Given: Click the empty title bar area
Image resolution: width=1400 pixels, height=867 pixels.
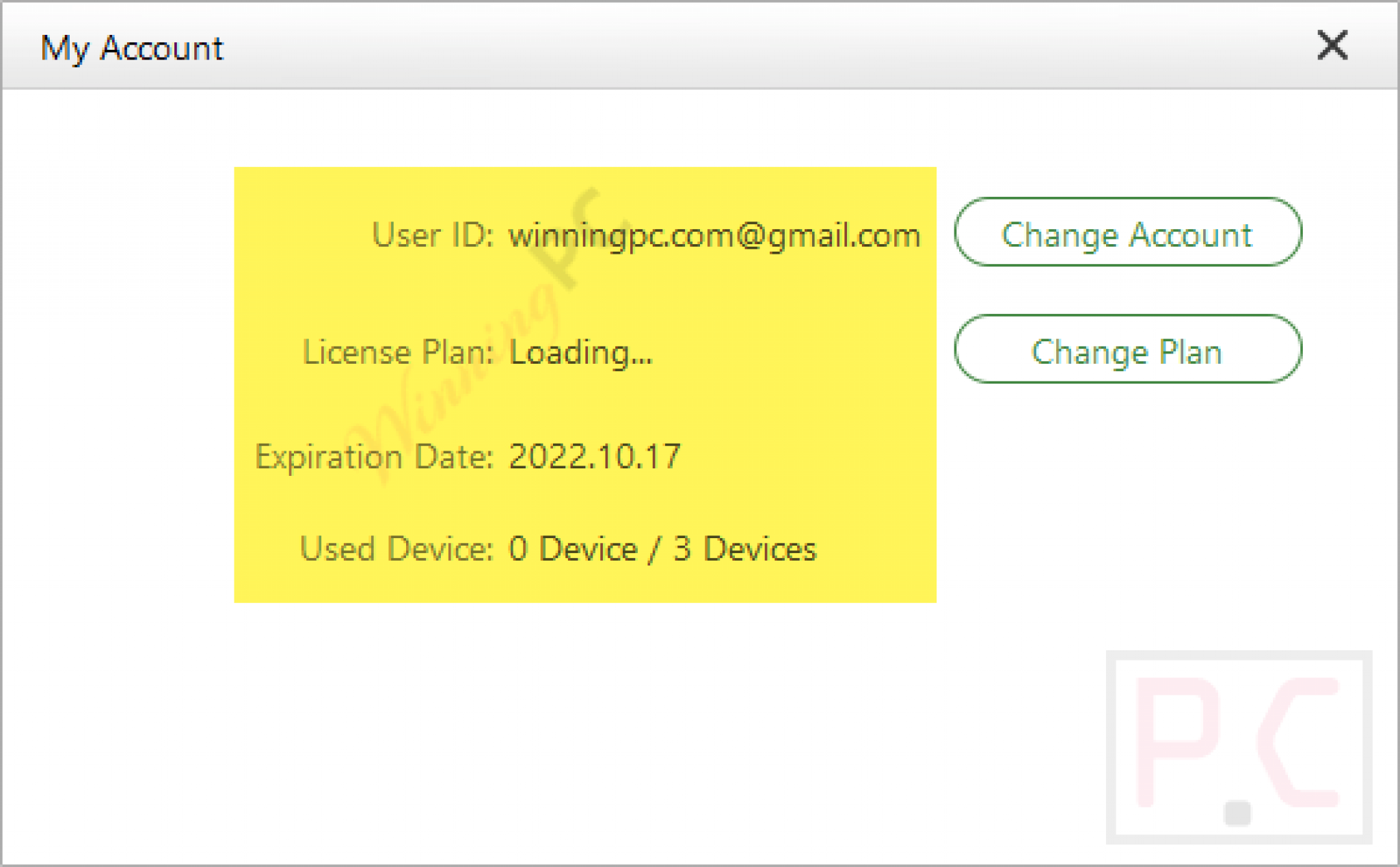Looking at the screenshot, I should pos(752,46).
